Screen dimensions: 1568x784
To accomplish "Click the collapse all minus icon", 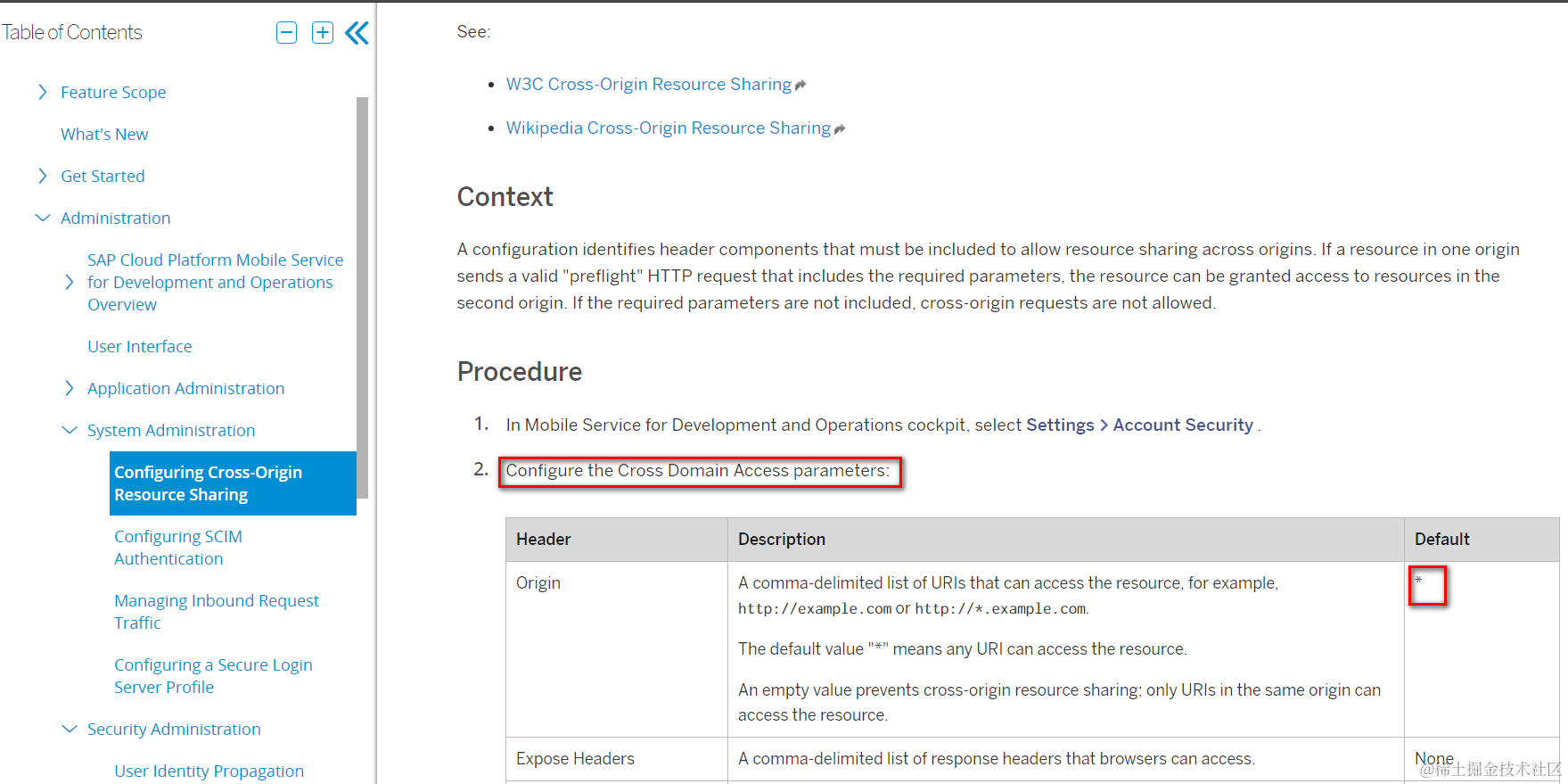I will click(x=286, y=33).
